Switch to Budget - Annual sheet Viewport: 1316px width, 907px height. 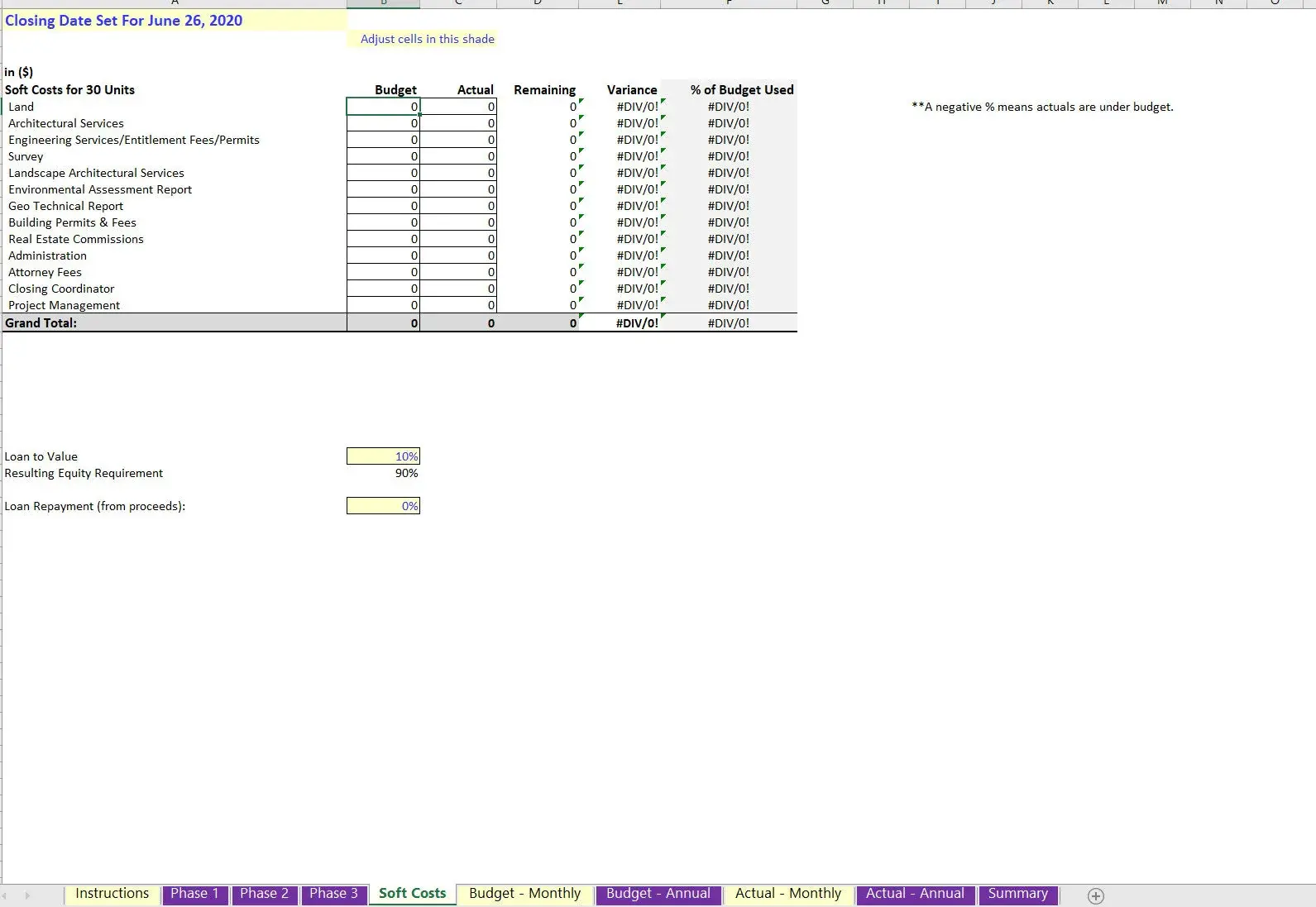pyautogui.click(x=658, y=894)
